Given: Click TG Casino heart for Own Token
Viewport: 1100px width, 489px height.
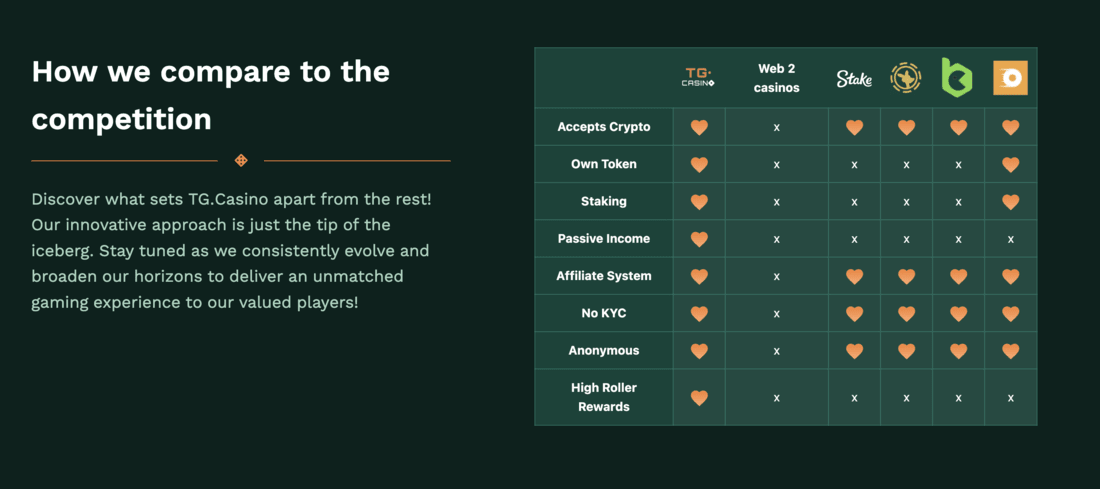Looking at the screenshot, I should 699,165.
